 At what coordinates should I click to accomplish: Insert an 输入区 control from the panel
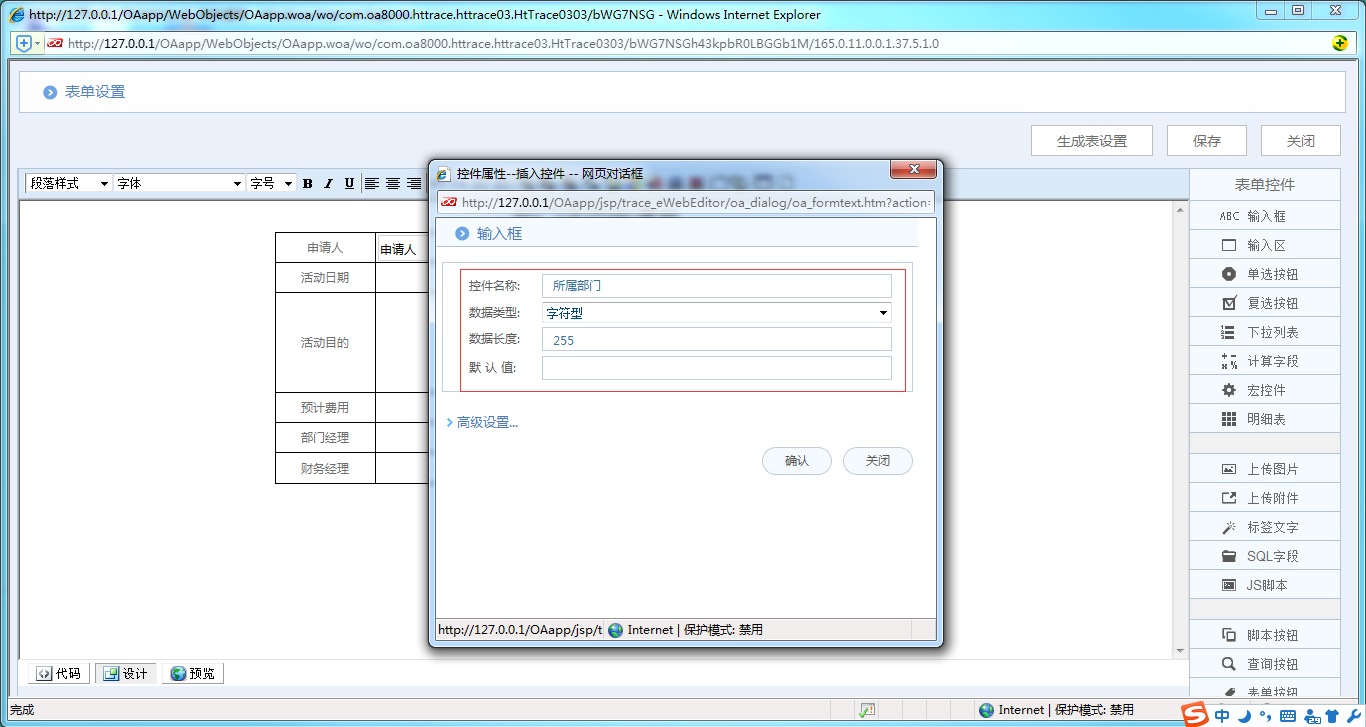1264,244
